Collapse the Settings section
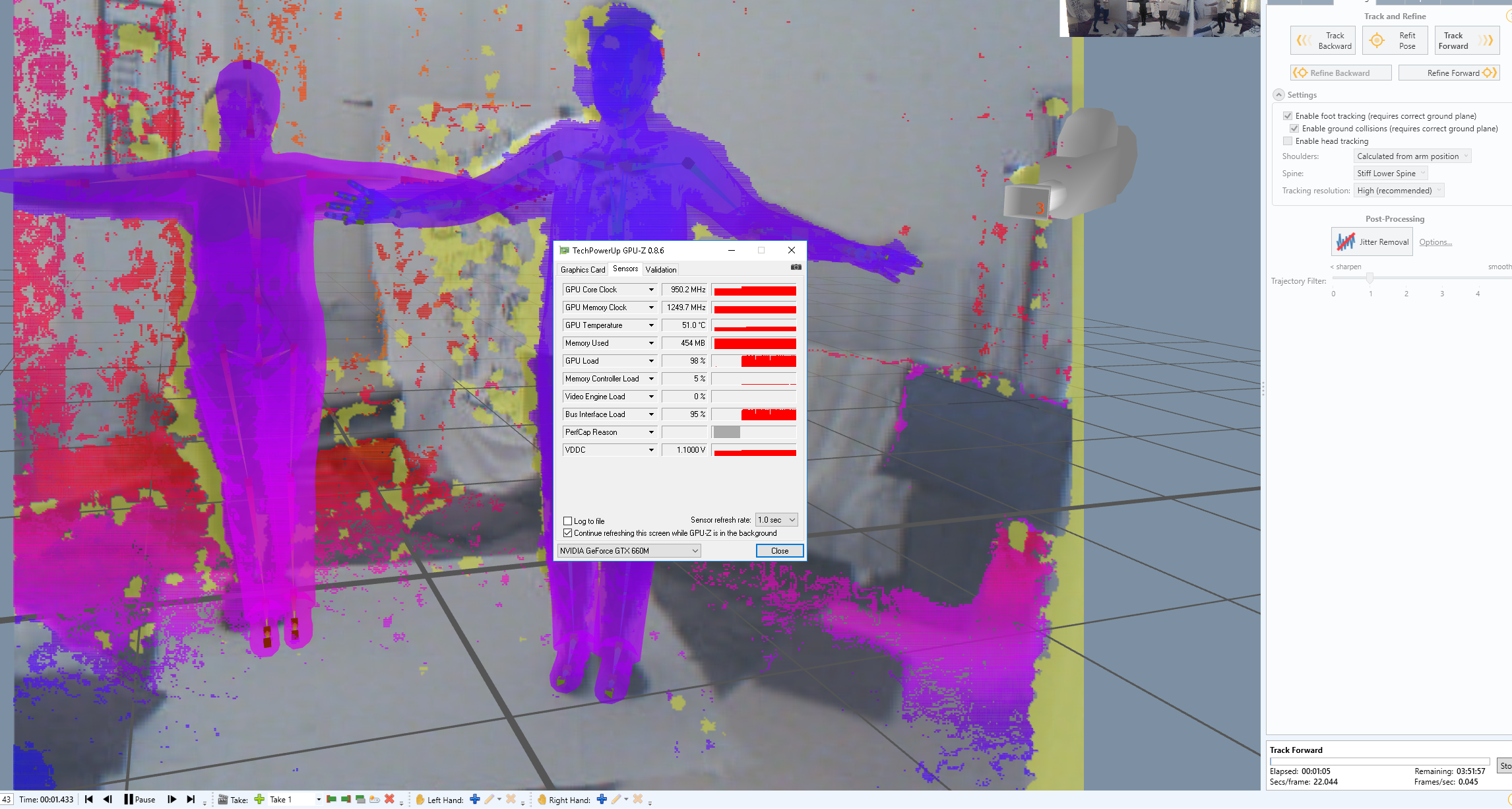1512x809 pixels. 1278,95
